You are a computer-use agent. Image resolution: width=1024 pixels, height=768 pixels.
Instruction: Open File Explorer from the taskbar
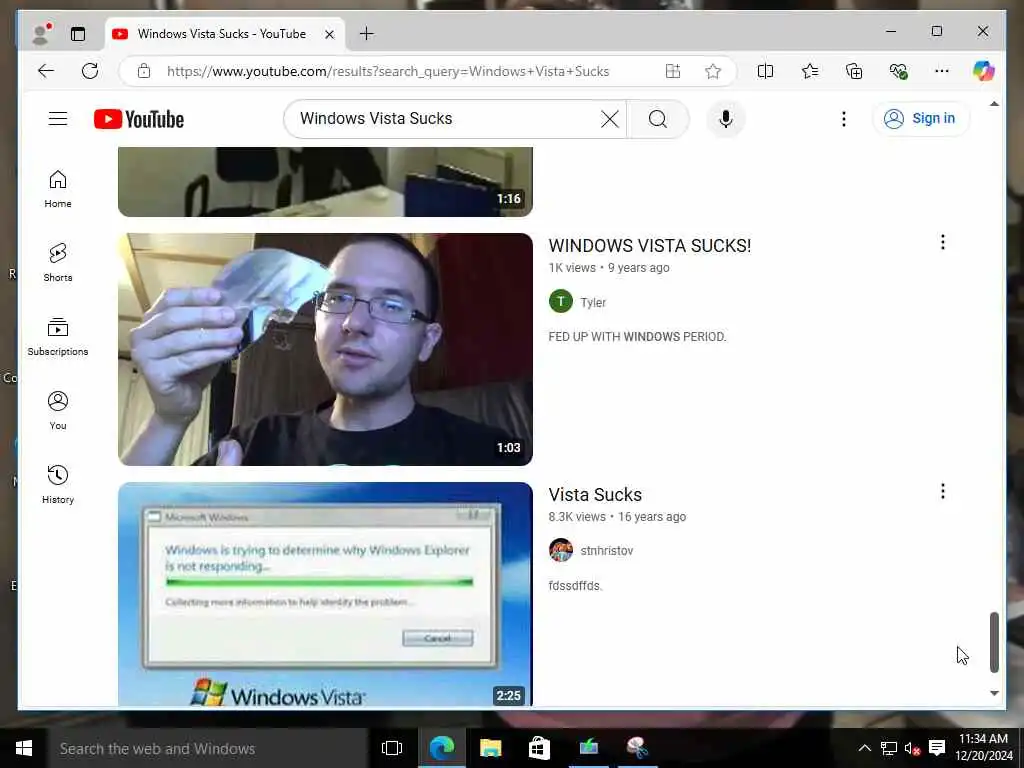point(490,748)
